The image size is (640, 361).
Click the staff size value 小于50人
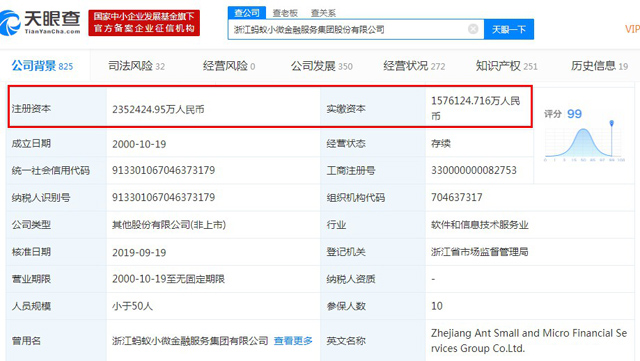click(133, 306)
